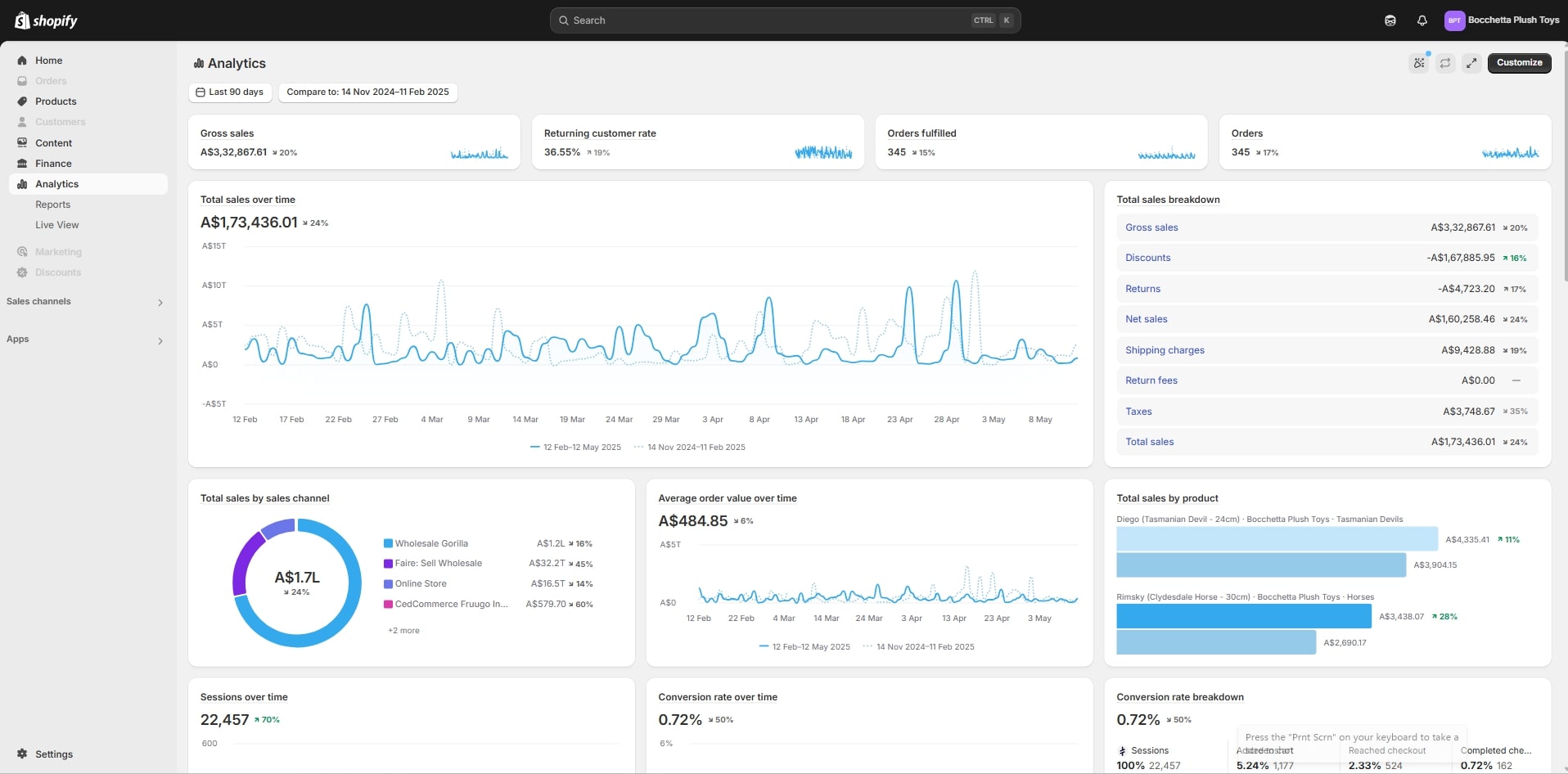The height and width of the screenshot is (774, 1568).
Task: Open the notifications bell
Action: [1422, 20]
